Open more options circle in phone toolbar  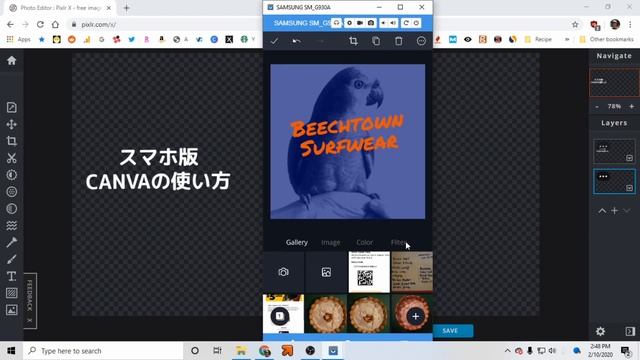pyautogui.click(x=421, y=41)
